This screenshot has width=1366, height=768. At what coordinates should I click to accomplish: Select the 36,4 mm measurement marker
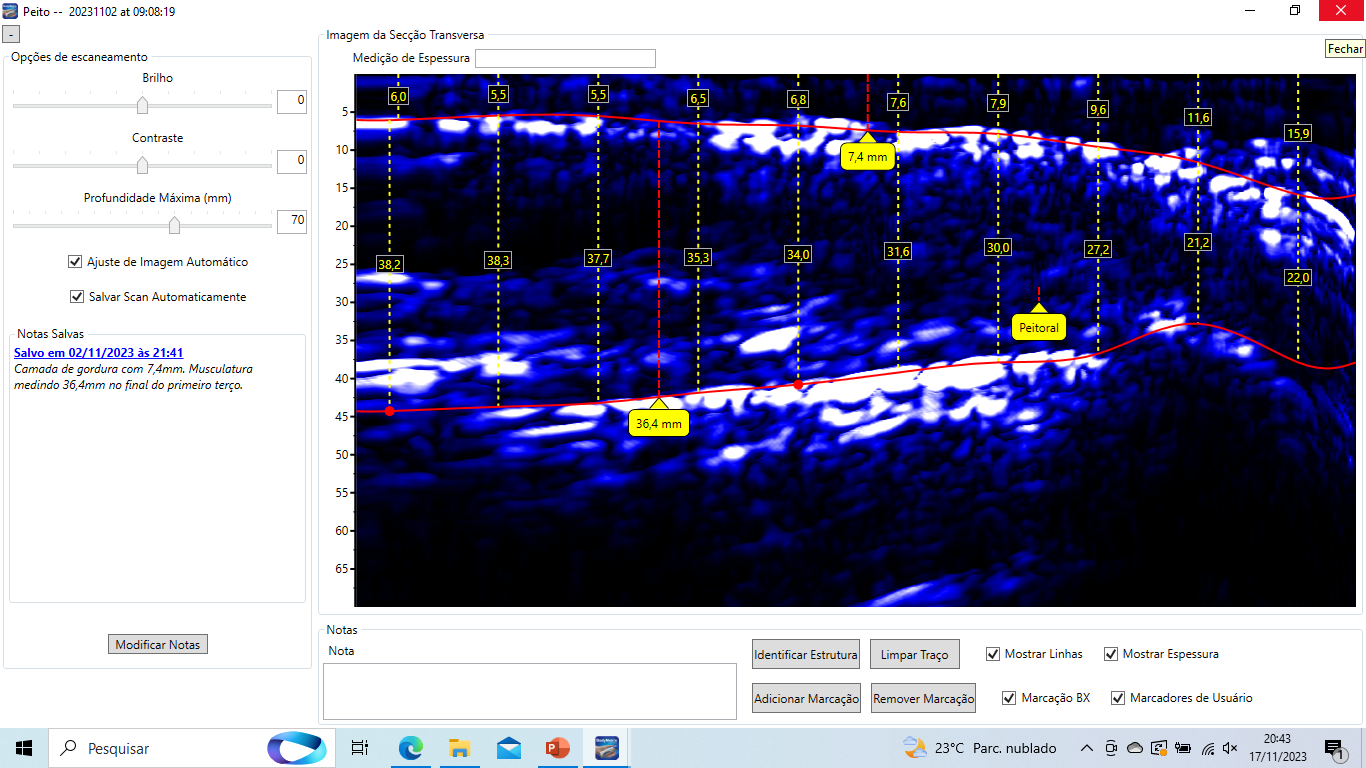659,423
